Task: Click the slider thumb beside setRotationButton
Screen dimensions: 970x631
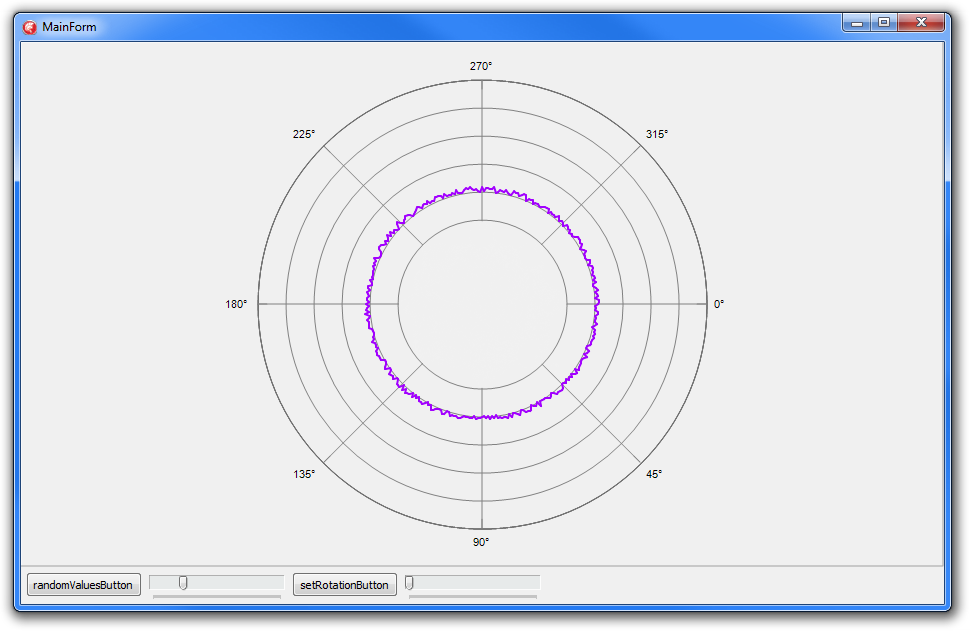Action: [x=409, y=583]
